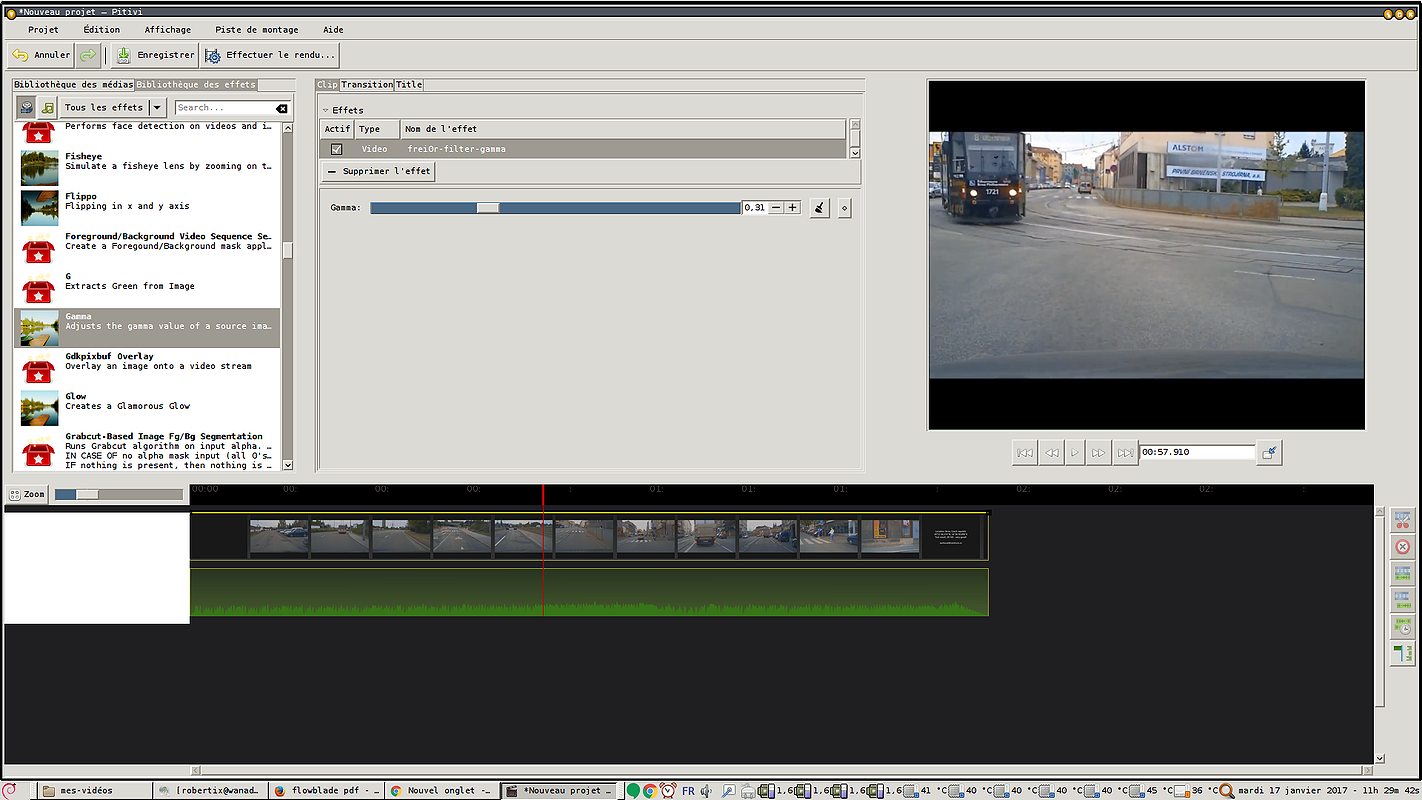This screenshot has height=800, width=1422.
Task: Collapse the Effets section expander
Action: (x=325, y=110)
